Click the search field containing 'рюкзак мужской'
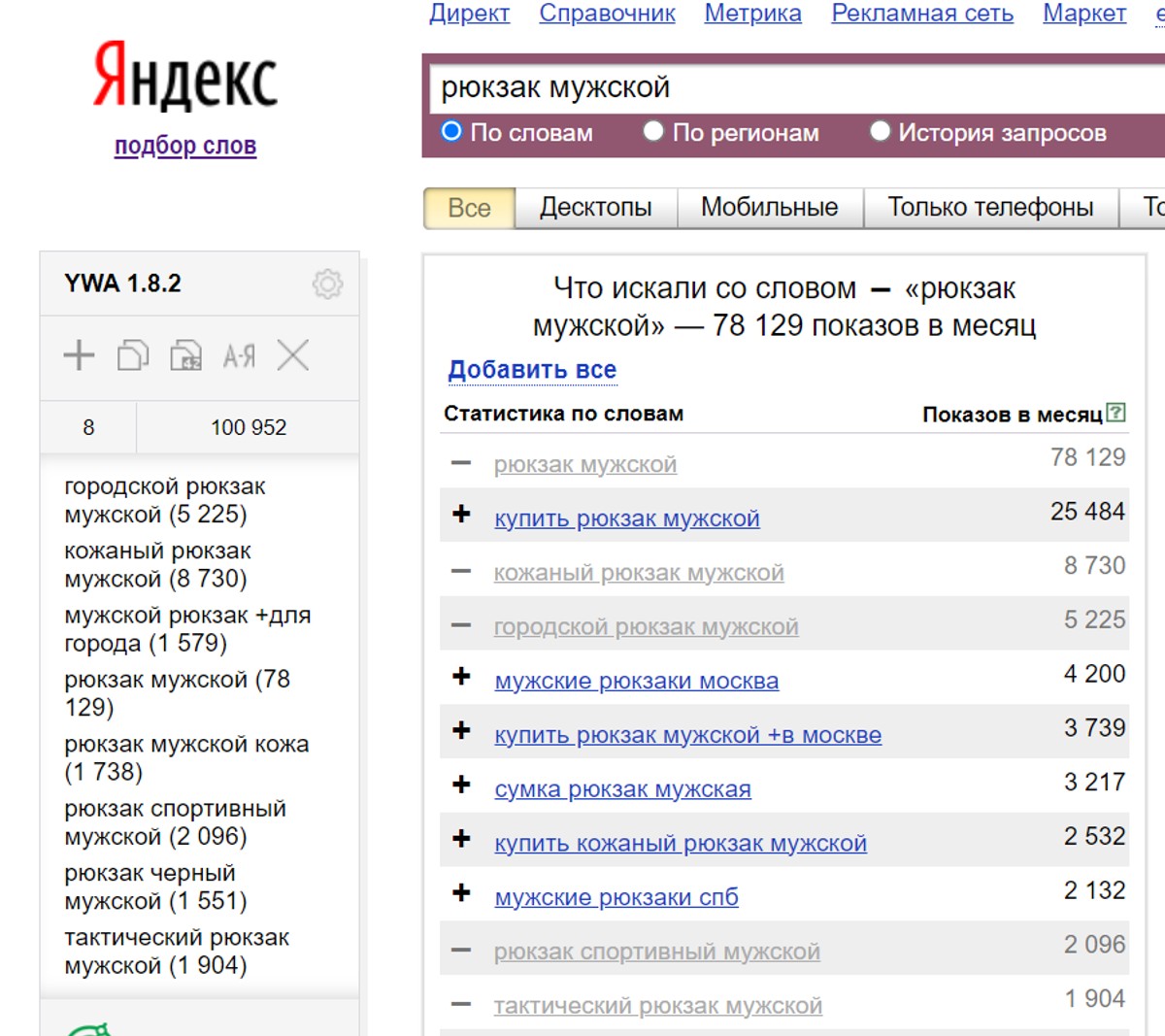 pos(796,87)
